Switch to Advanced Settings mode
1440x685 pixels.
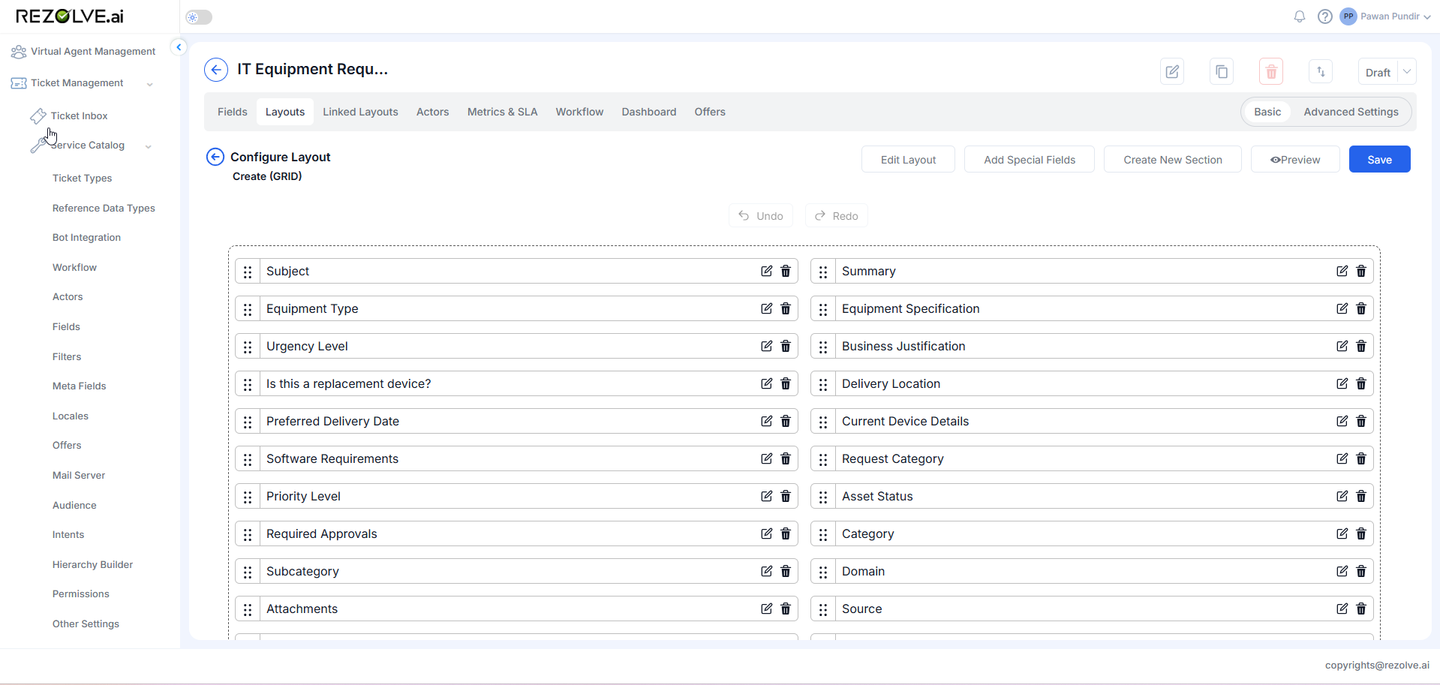pos(1351,112)
